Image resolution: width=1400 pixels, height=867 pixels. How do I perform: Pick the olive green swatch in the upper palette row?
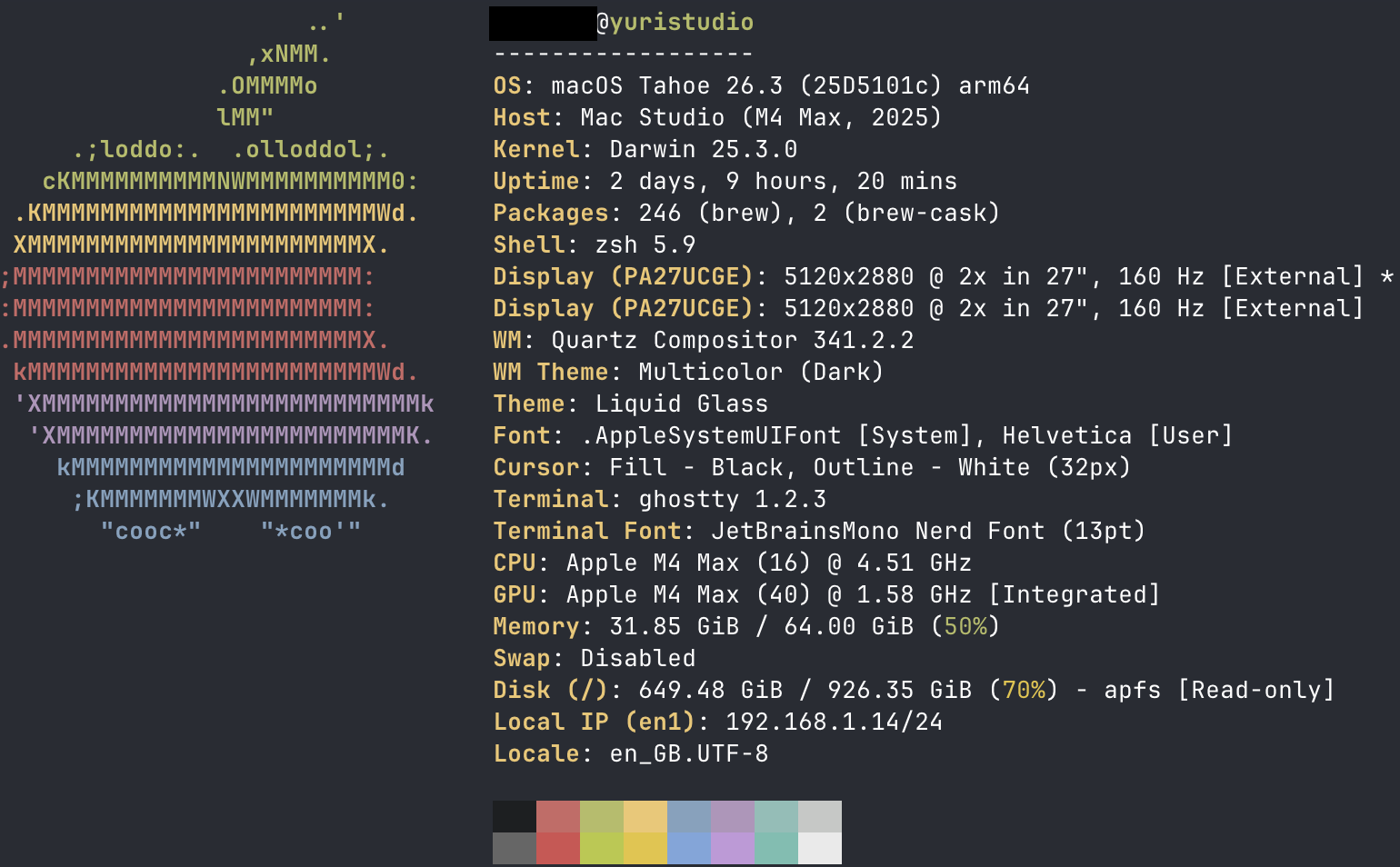tap(602, 816)
